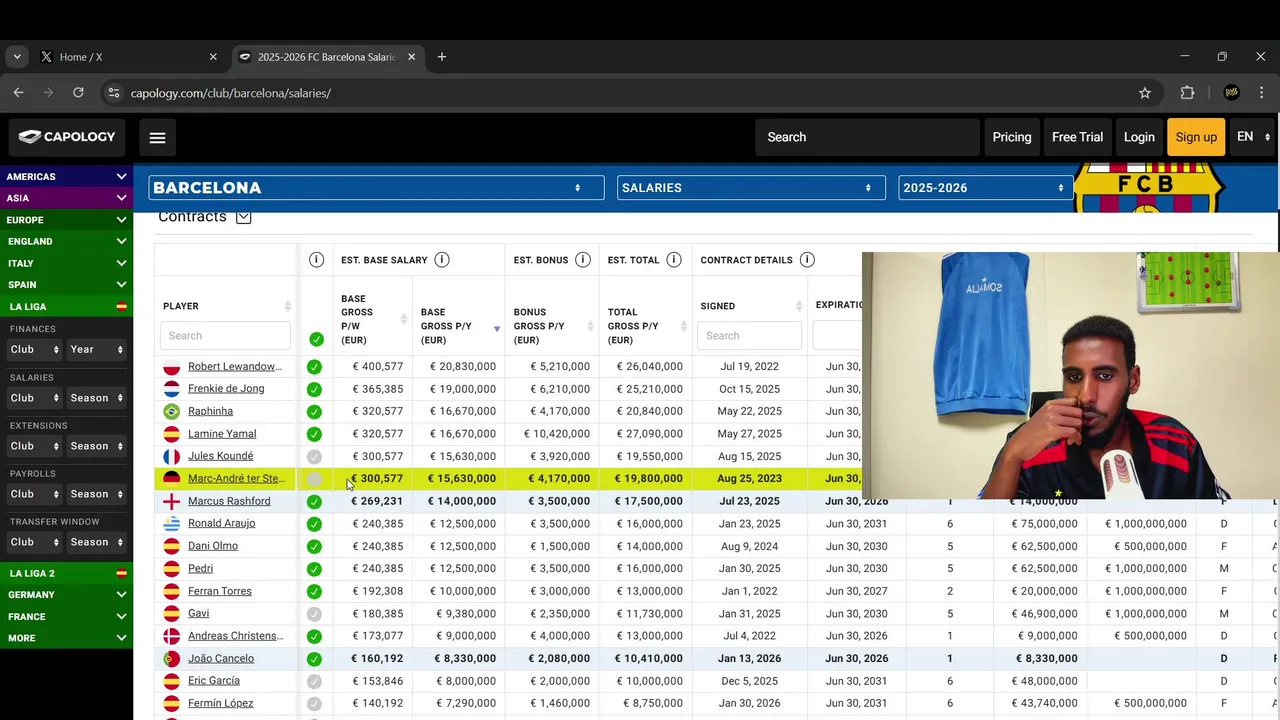View site information icon in address bar
1280x720 pixels.
[114, 93]
